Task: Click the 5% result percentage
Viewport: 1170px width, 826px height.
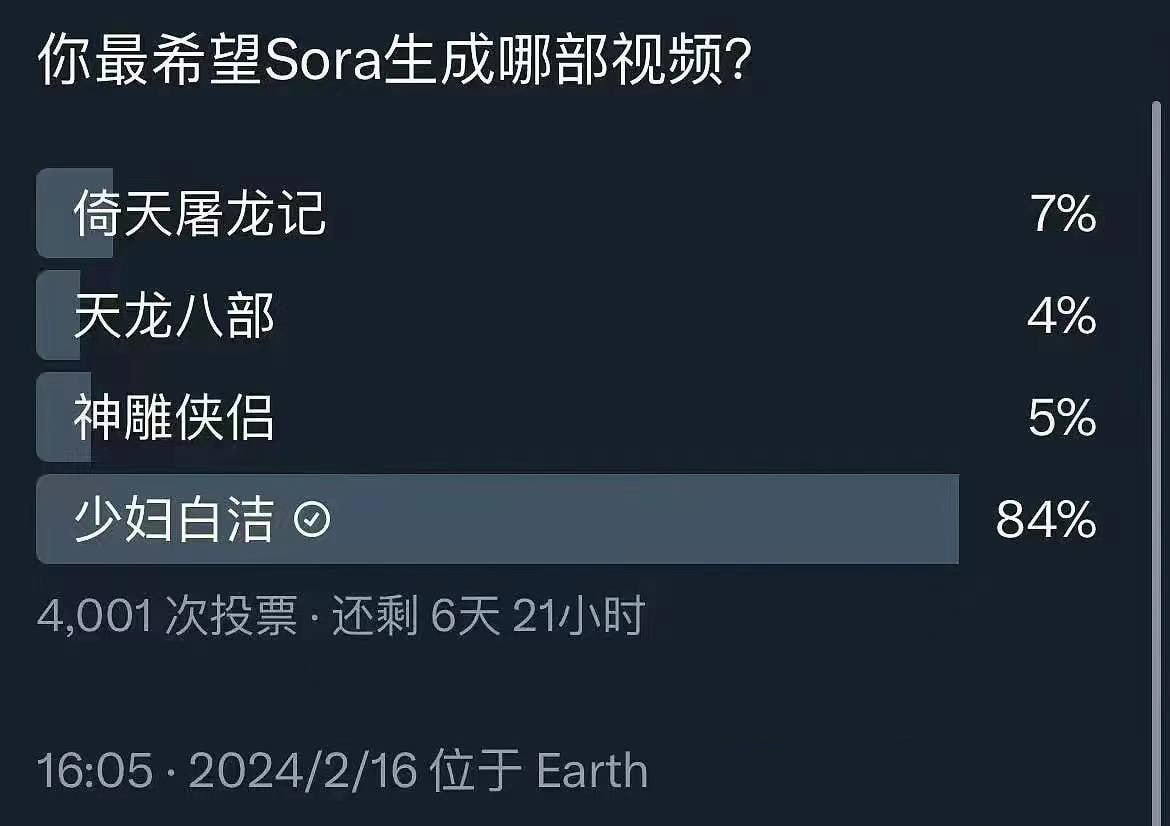Action: (1063, 418)
